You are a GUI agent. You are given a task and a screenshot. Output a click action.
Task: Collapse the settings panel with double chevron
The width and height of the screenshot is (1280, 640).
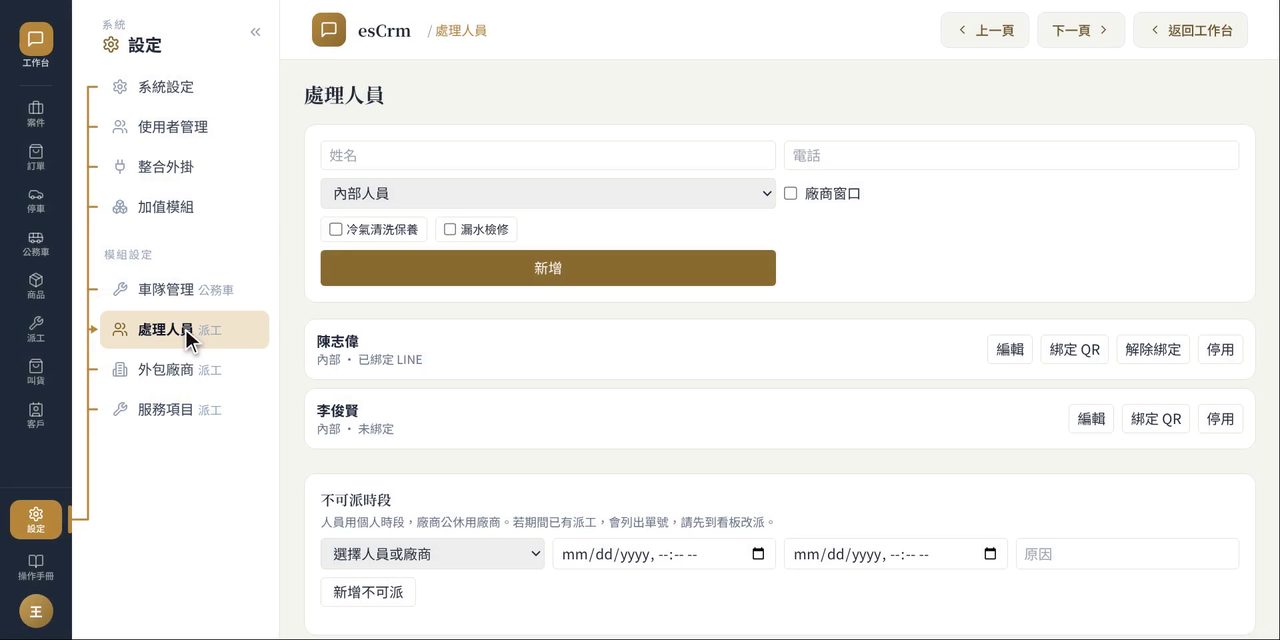[255, 32]
